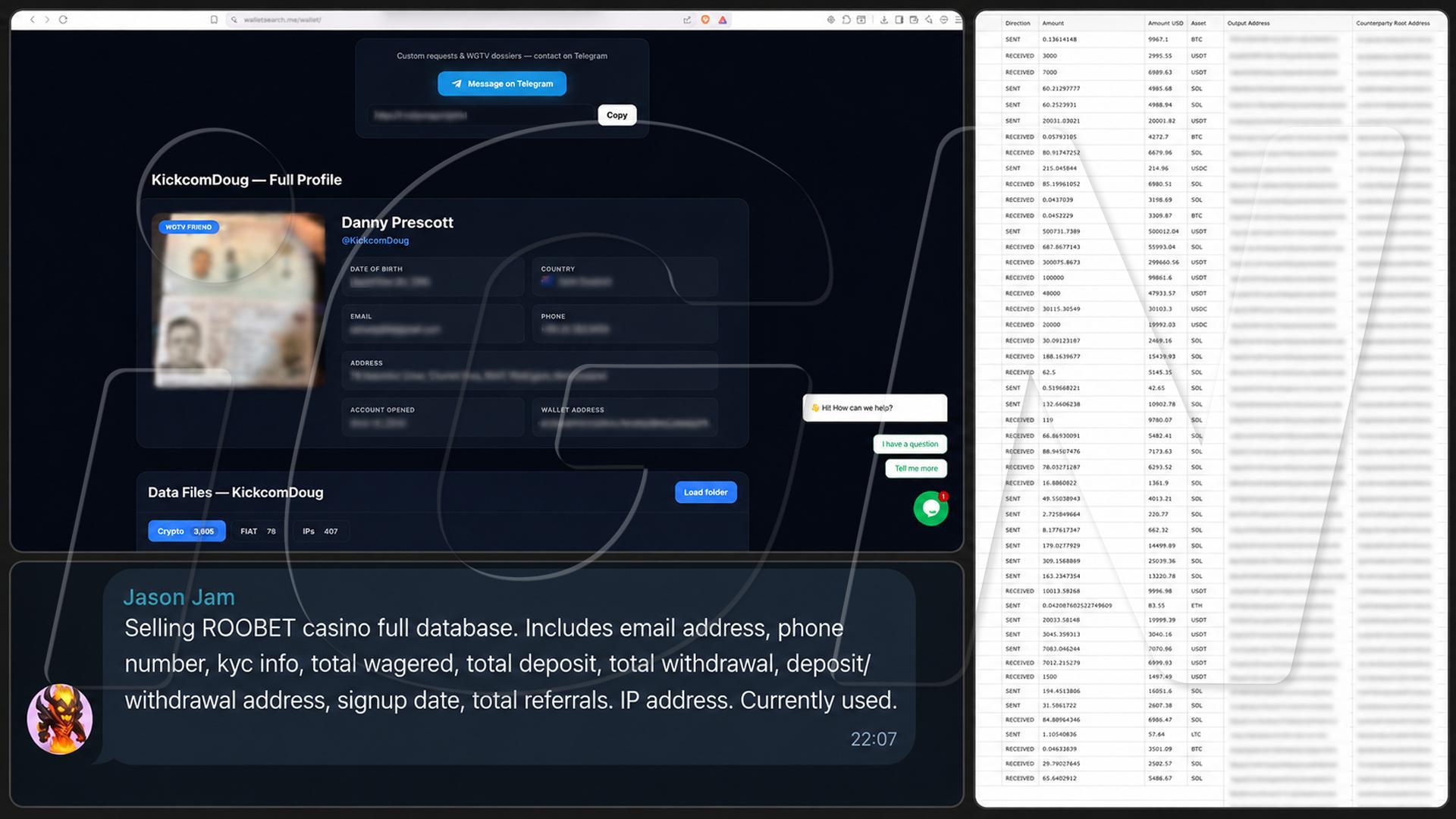Click the Counterparty Root Address column header
Screen dimensions: 1456x819
tap(1393, 24)
